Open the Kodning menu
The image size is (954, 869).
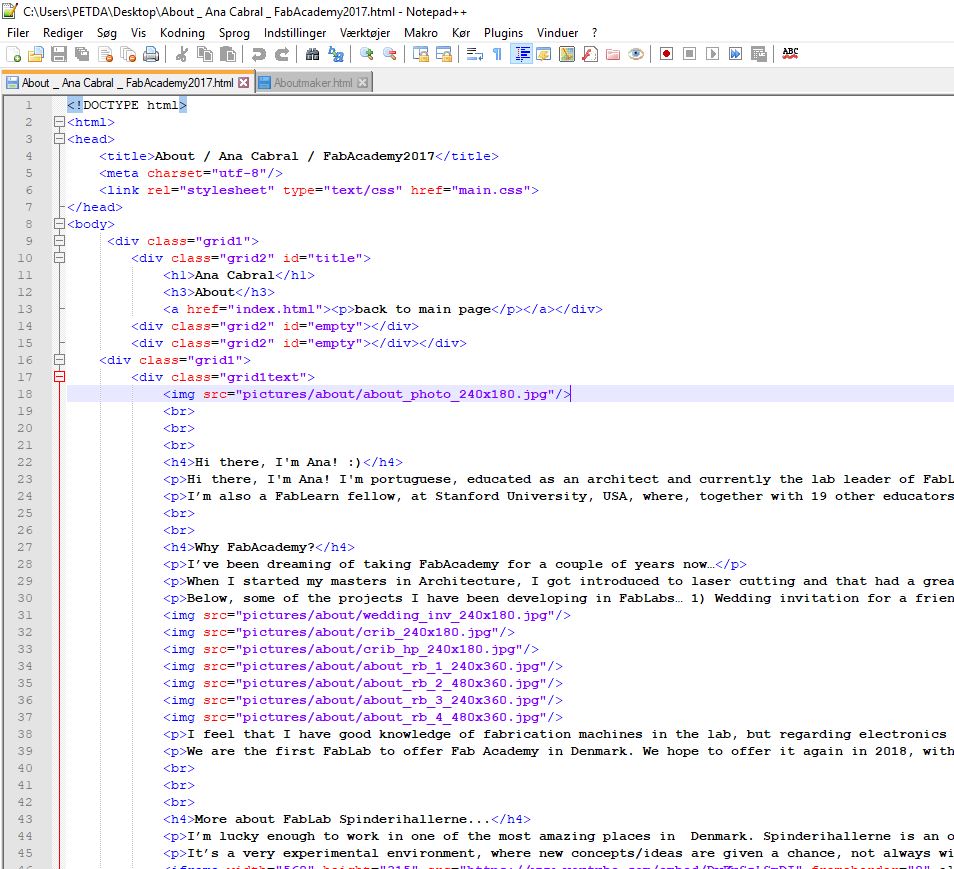[182, 32]
